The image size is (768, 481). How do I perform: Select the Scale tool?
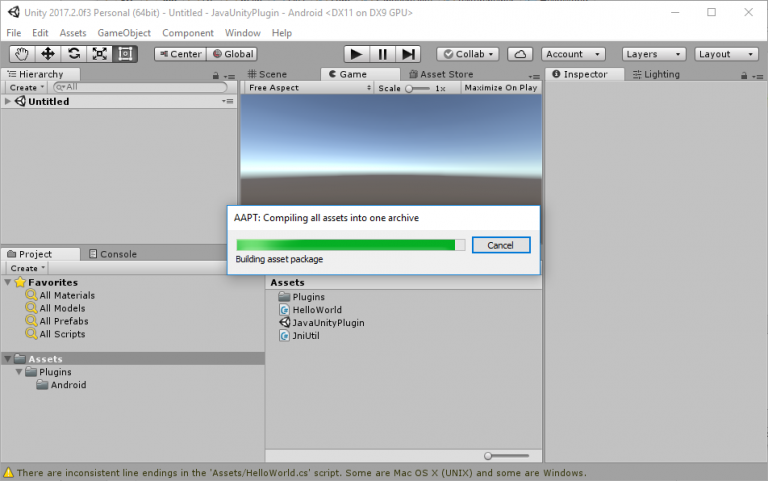point(100,54)
